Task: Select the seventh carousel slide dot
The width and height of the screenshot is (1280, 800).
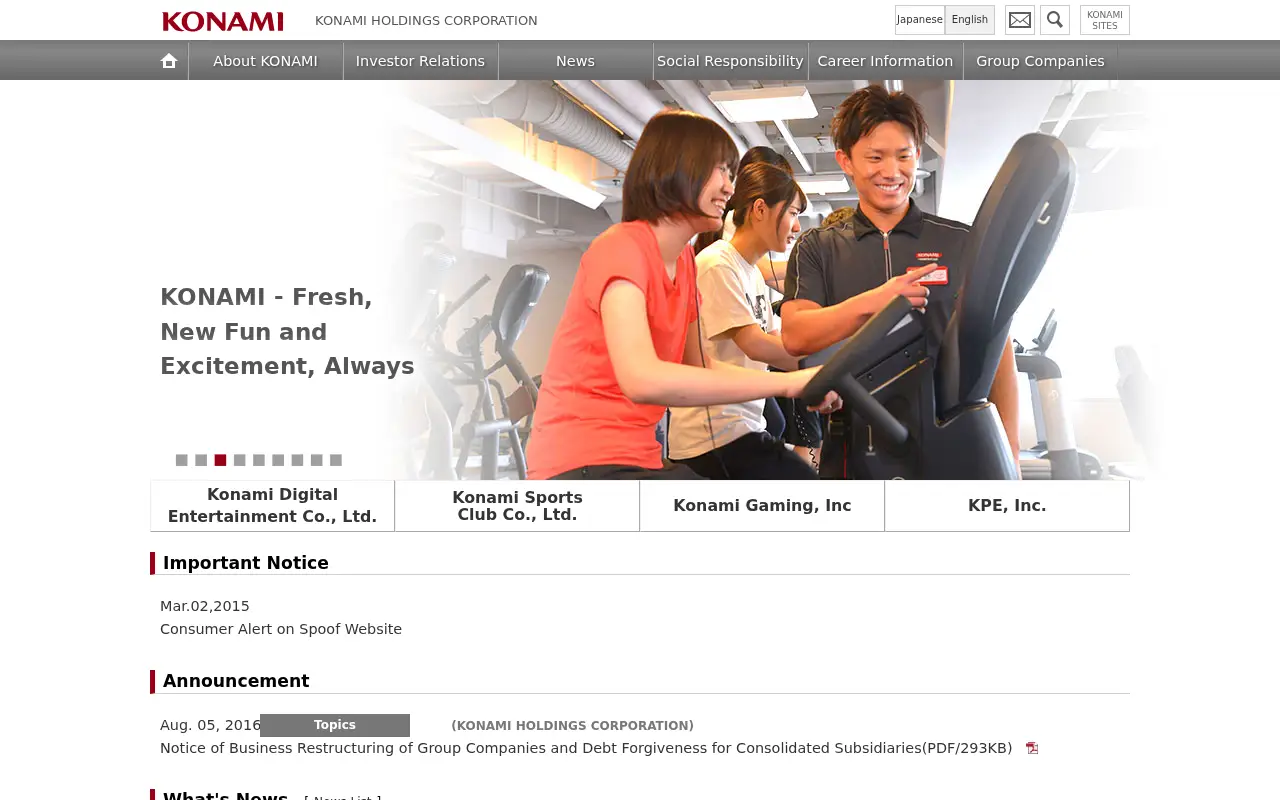Action: 297,460
